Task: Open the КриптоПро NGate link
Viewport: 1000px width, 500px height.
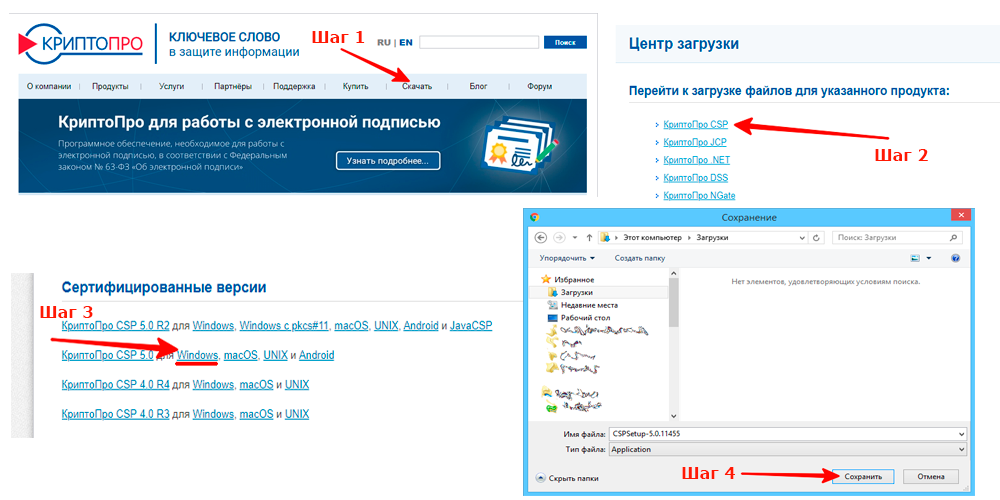Action: pyautogui.click(x=699, y=196)
